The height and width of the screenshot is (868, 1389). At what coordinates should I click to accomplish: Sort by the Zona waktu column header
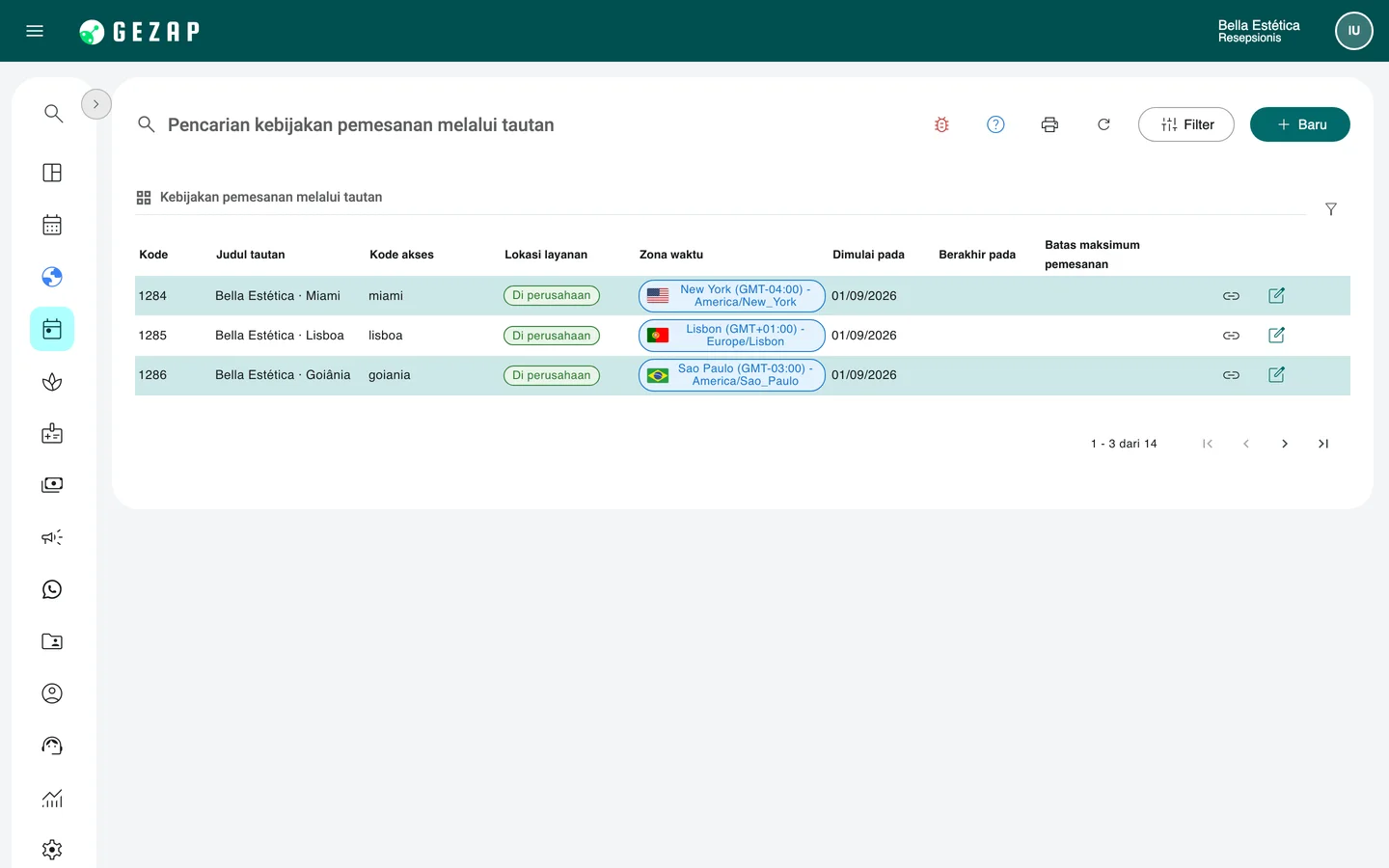tap(671, 255)
